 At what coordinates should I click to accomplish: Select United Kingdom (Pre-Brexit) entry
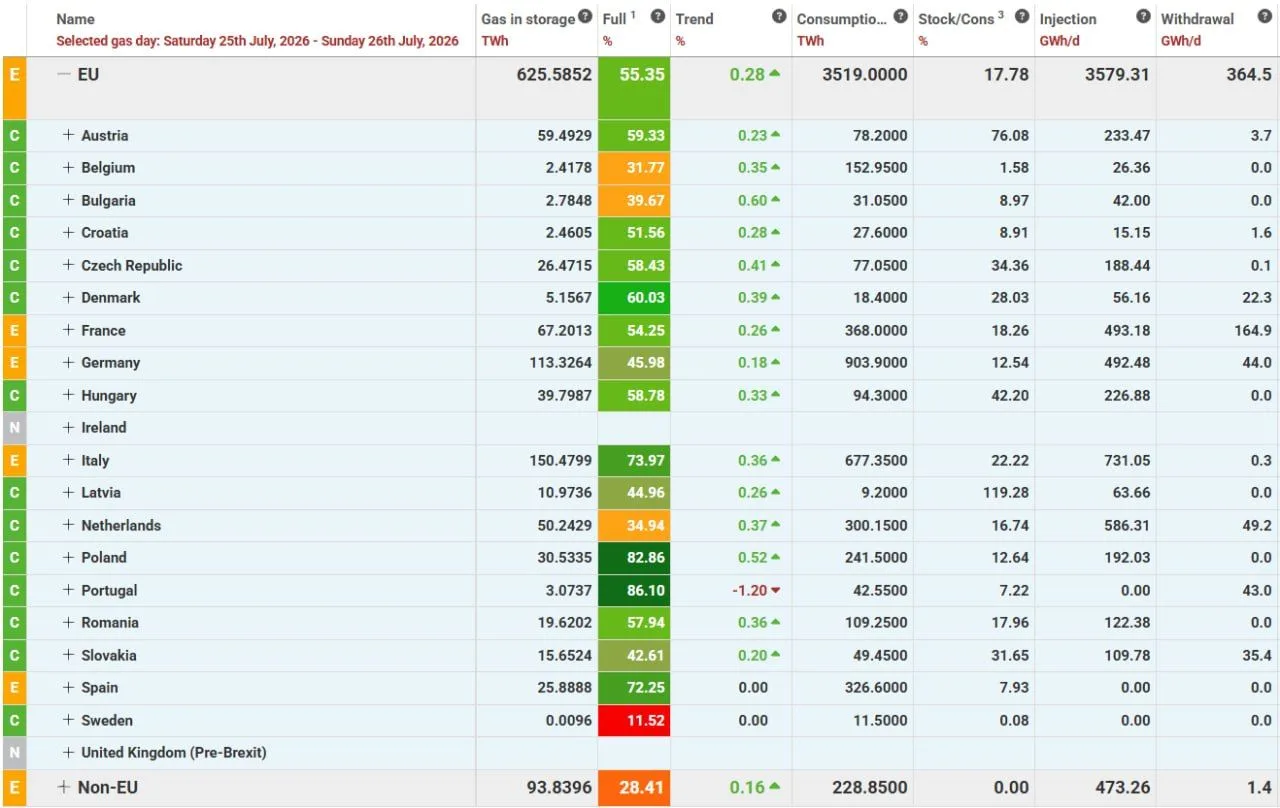pyautogui.click(x=174, y=752)
